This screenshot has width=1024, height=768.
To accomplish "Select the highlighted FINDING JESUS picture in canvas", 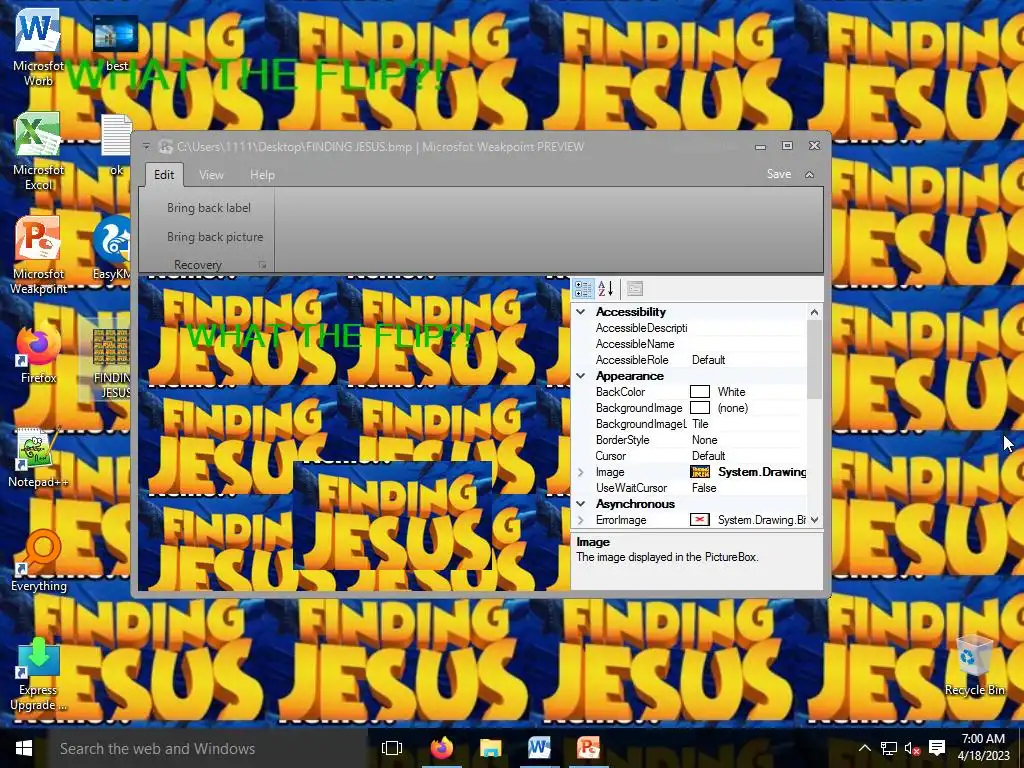I will coord(392,515).
